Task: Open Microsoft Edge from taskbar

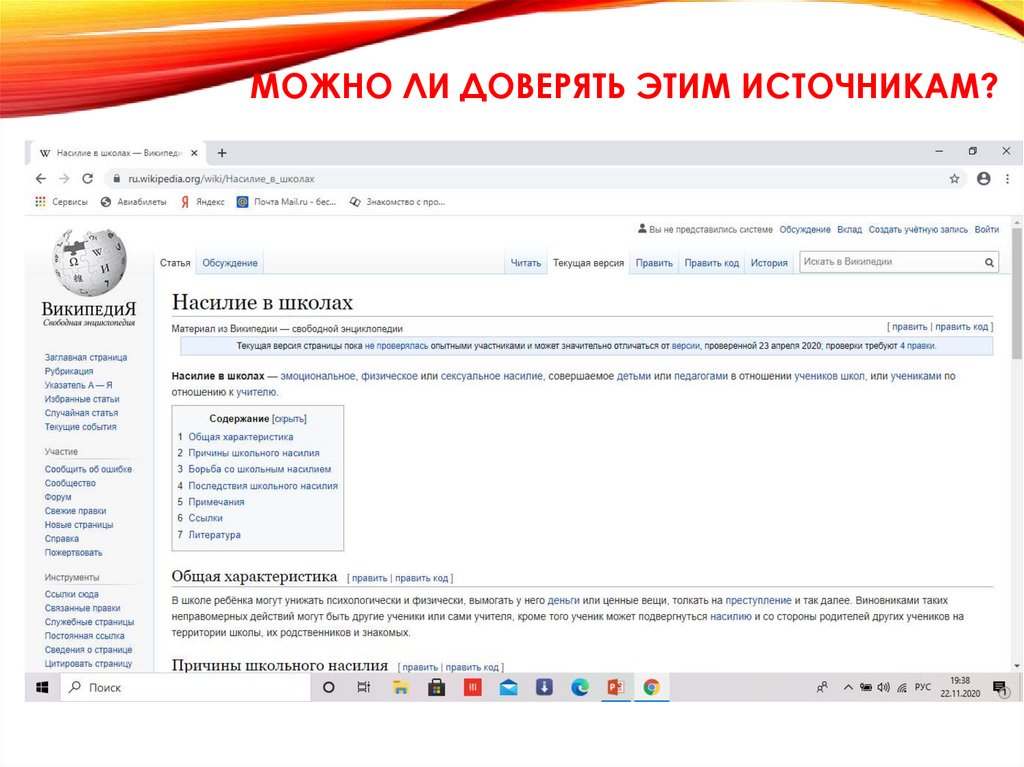Action: (x=580, y=687)
